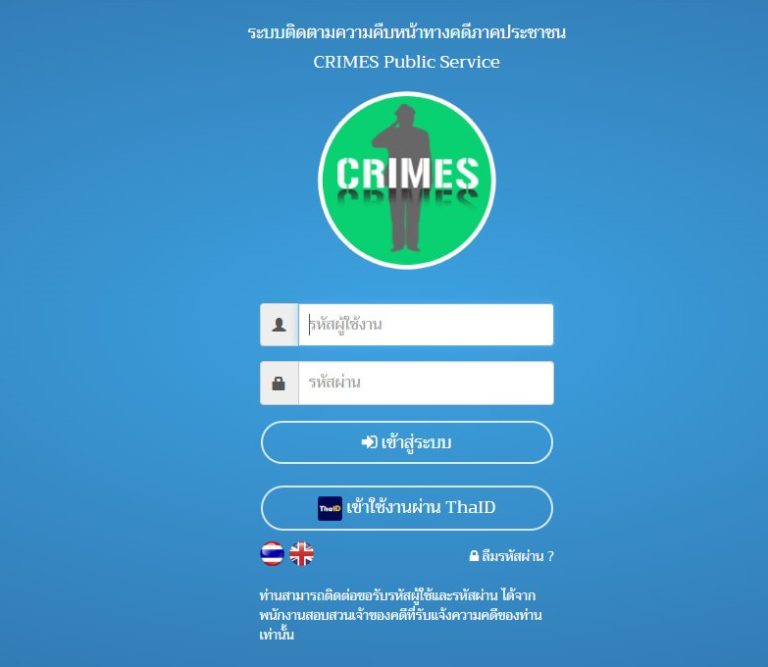
Task: Click the เข้าสู่ระบบ login button
Action: click(407, 442)
